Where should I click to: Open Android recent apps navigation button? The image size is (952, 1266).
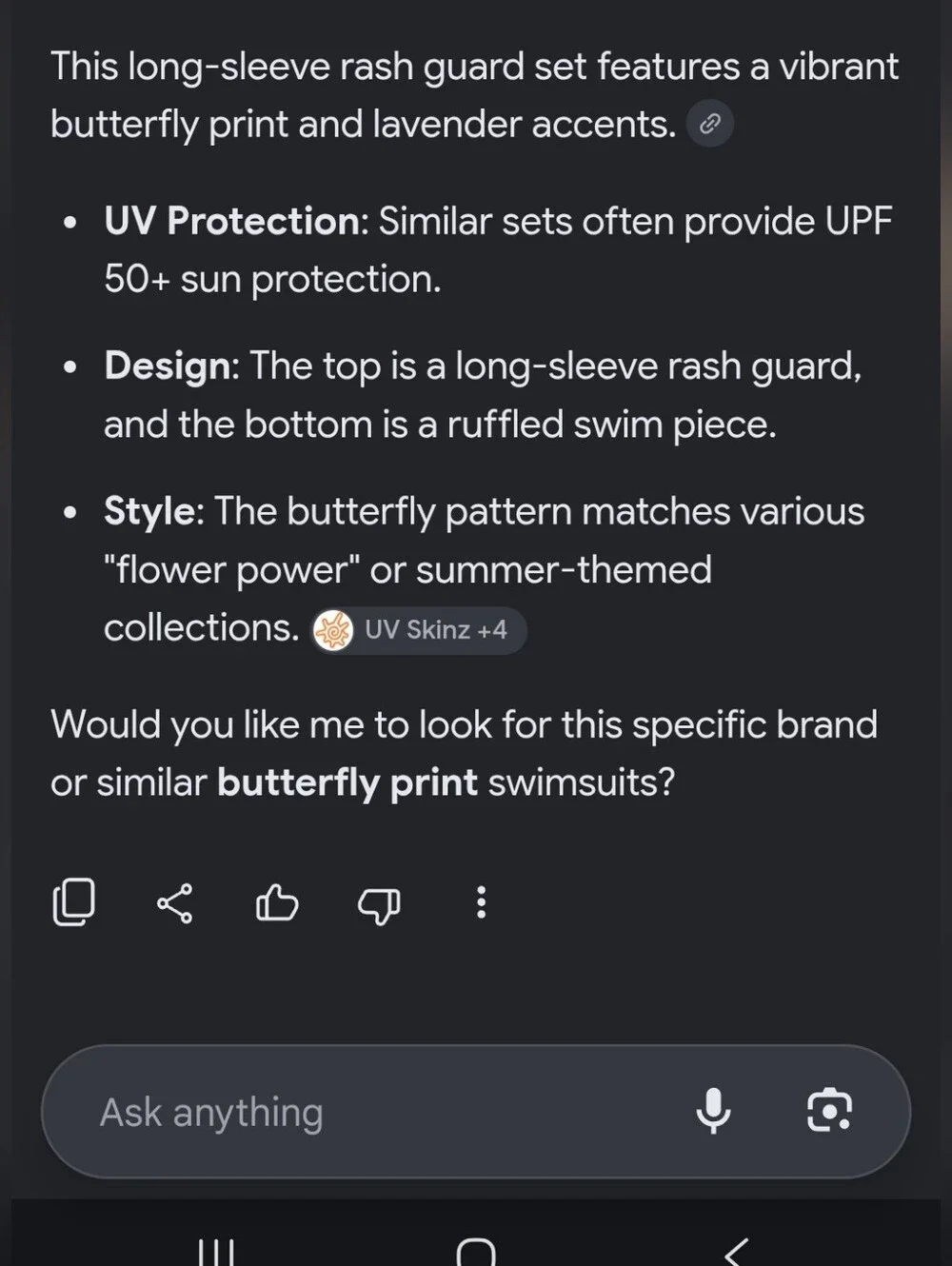[216, 1250]
